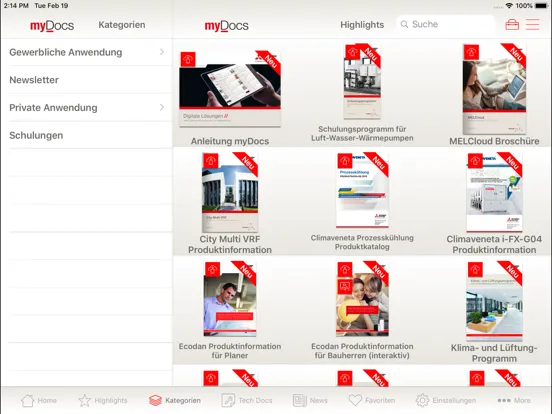Click the myDocs logo in main header
The width and height of the screenshot is (552, 414).
pyautogui.click(x=226, y=25)
